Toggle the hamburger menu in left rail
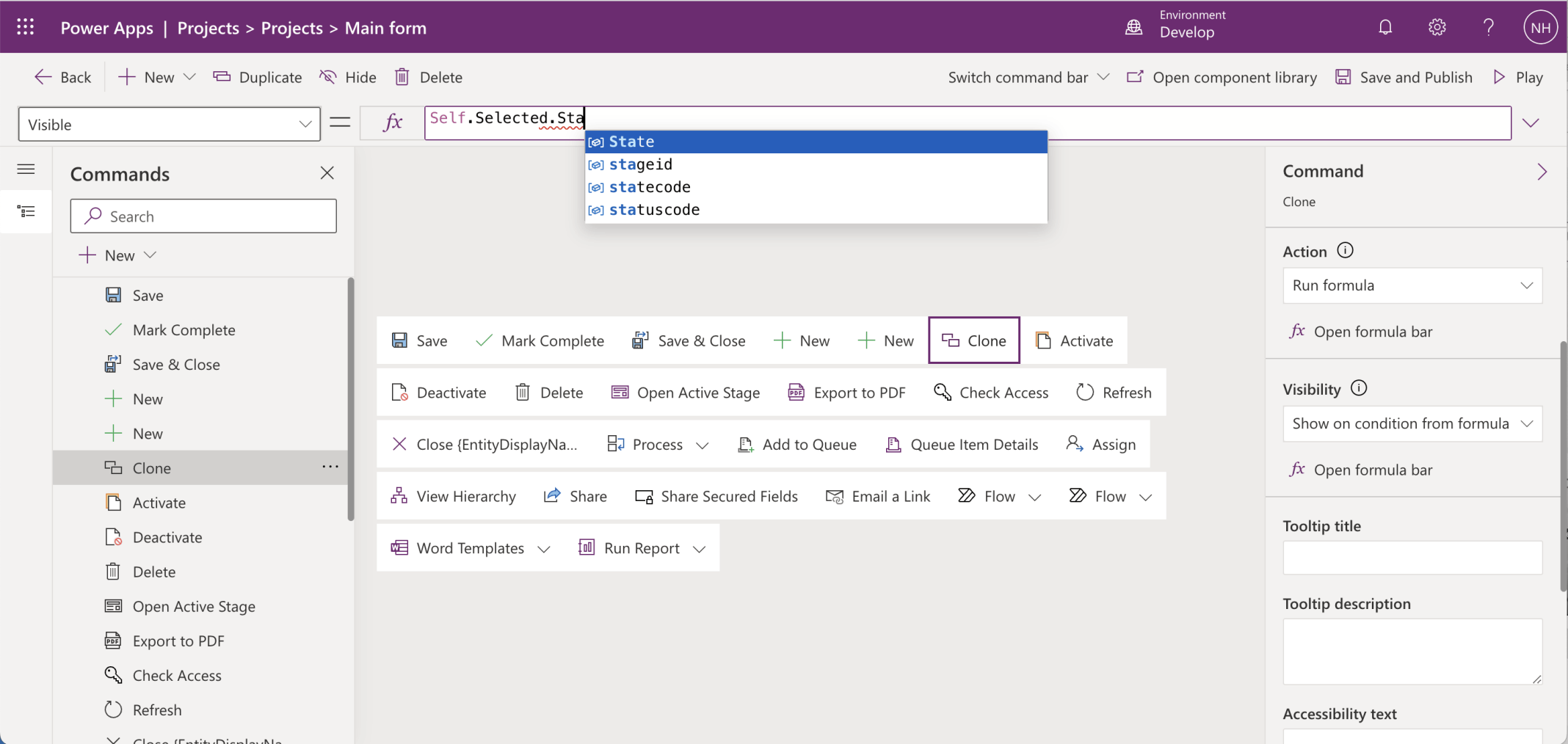This screenshot has width=1568, height=744. 26,169
